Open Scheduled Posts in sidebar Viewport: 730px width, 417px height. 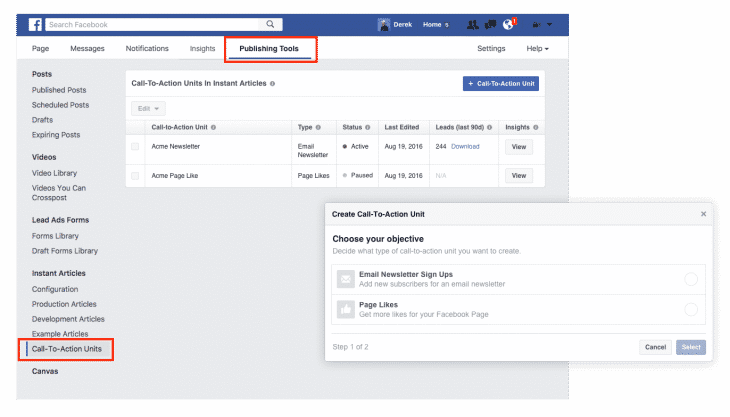(x=61, y=105)
